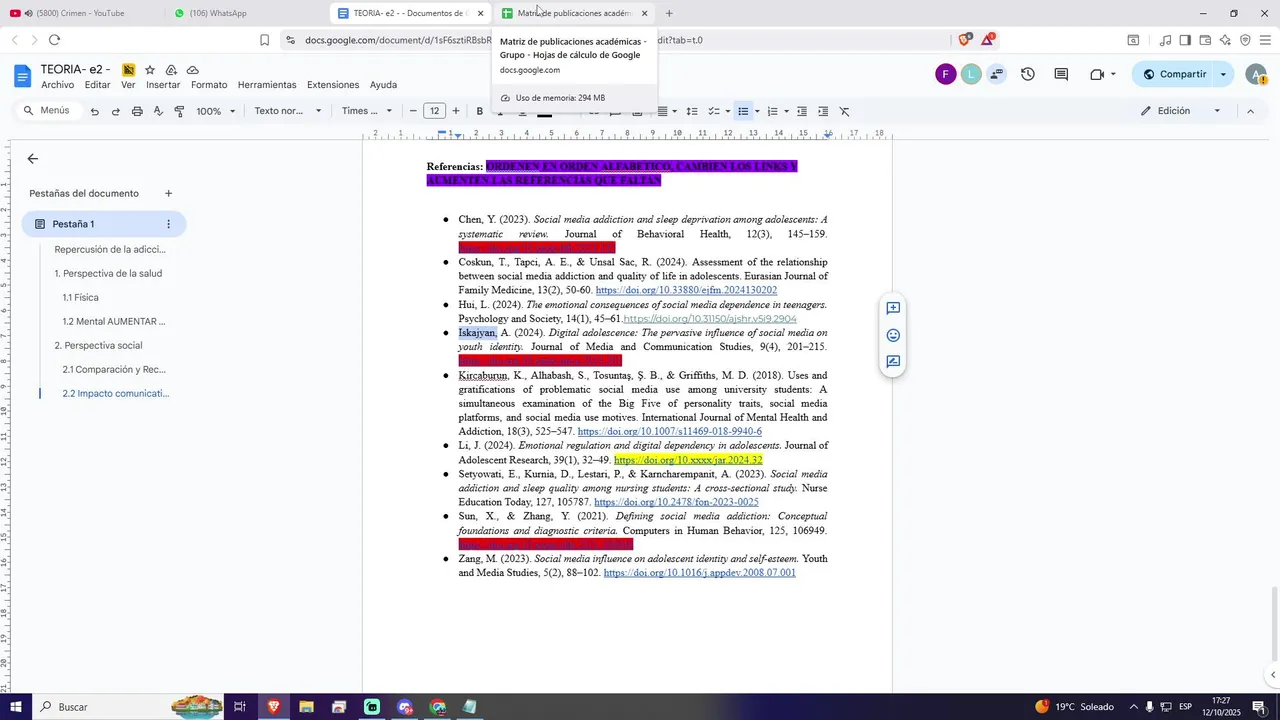The image size is (1280, 720).
Task: Increase font size with plus button
Action: tap(456, 111)
